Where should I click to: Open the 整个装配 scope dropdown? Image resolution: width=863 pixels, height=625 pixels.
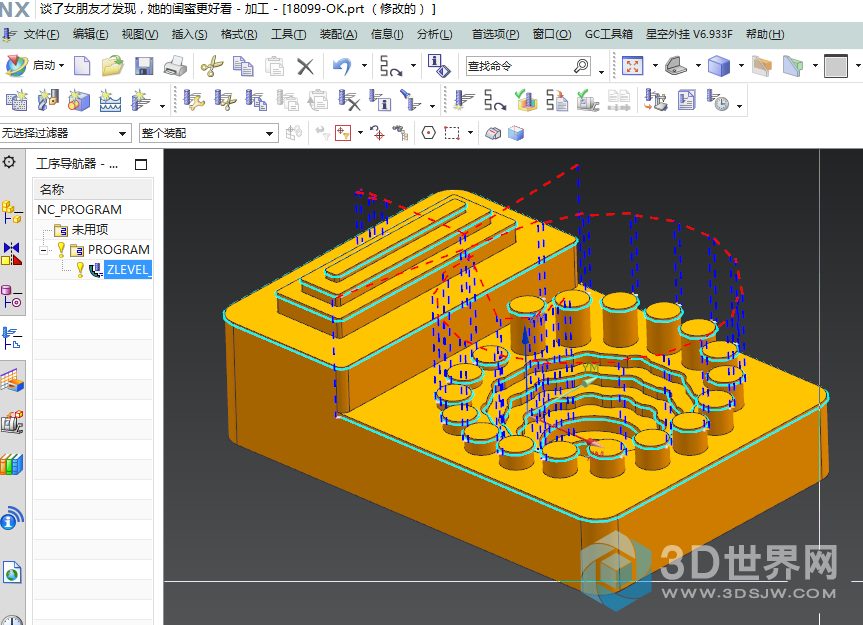coord(208,133)
